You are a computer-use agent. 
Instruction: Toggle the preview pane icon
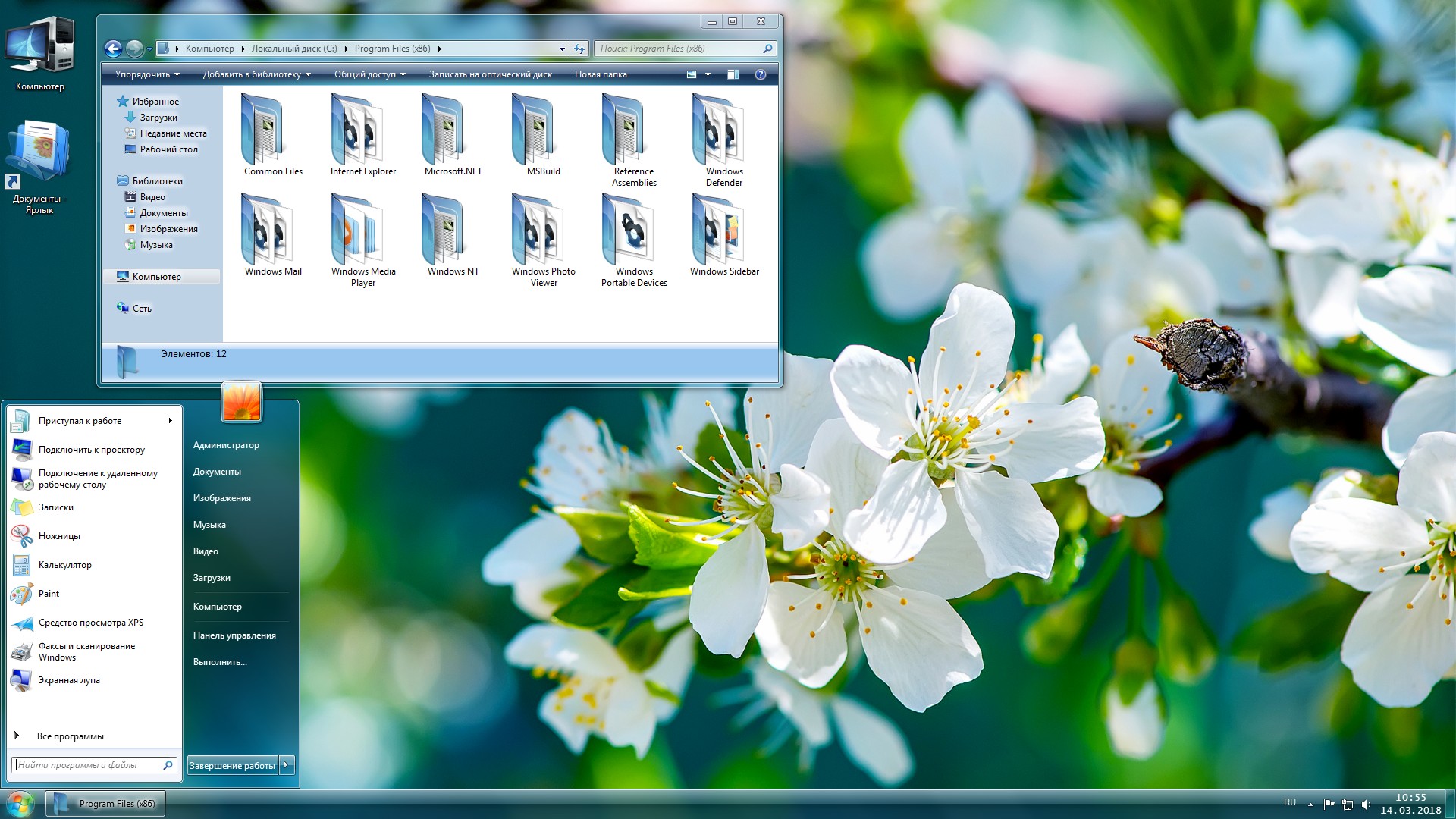click(x=733, y=74)
